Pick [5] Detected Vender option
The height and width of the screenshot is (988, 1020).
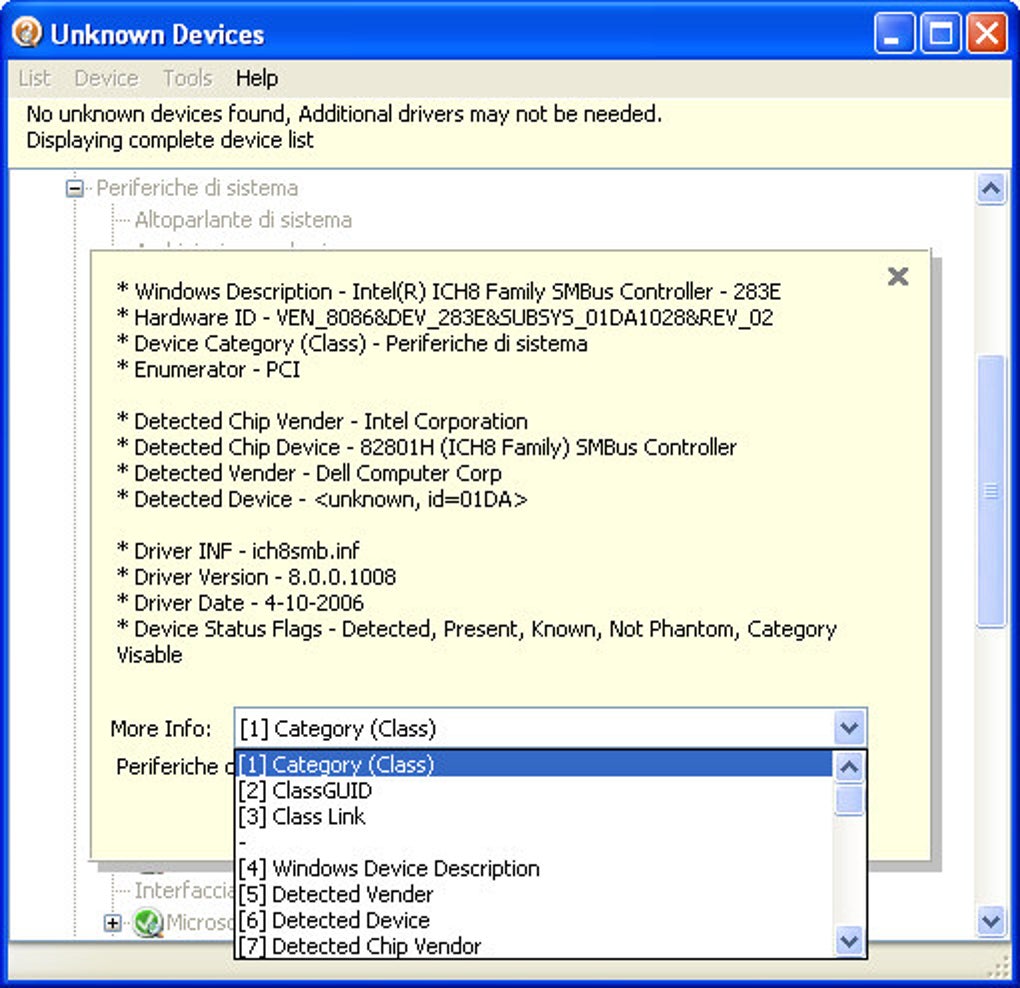coord(534,894)
